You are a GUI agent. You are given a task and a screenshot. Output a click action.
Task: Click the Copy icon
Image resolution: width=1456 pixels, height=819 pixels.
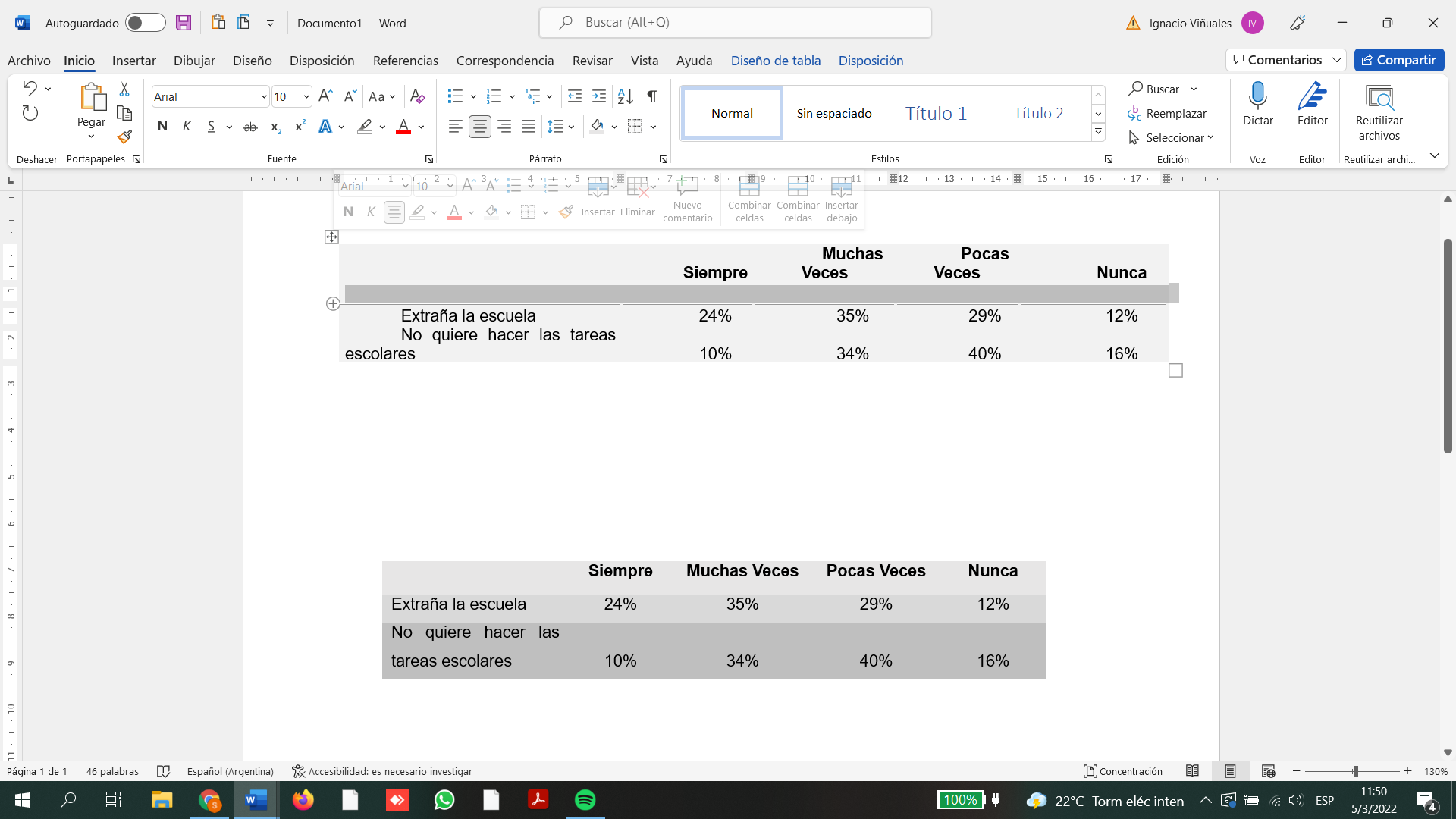(x=124, y=114)
